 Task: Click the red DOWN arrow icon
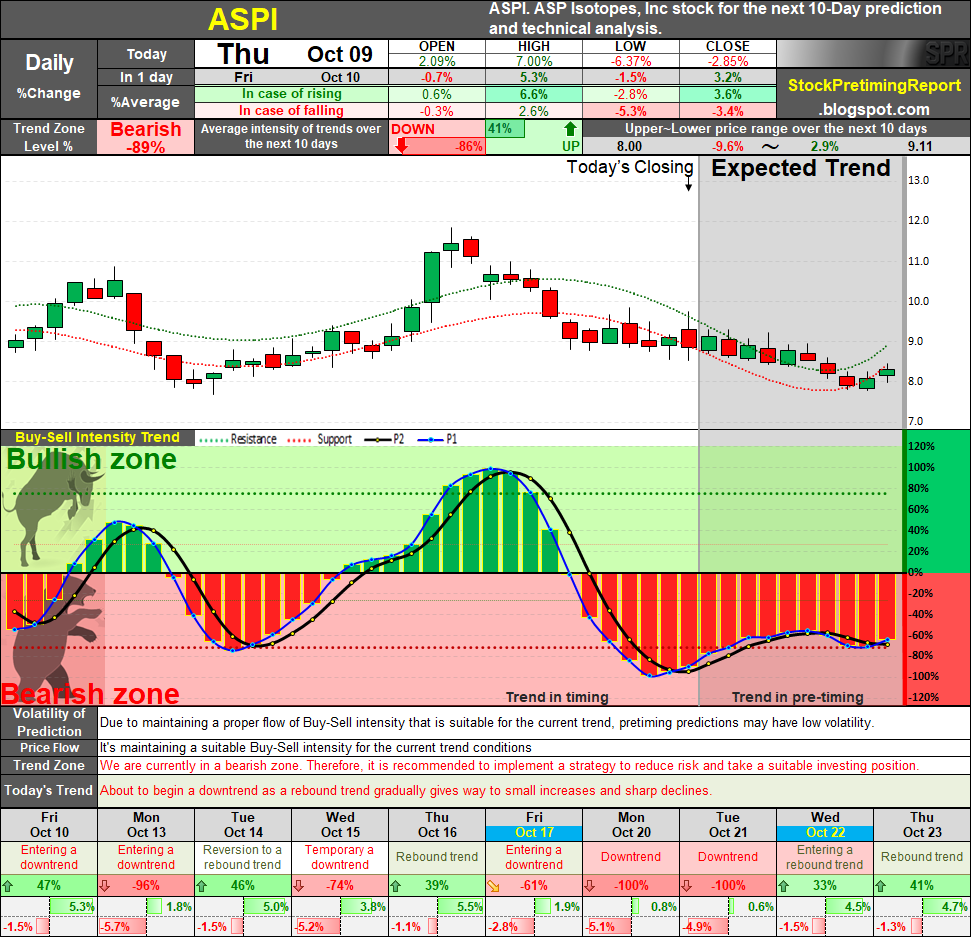(x=401, y=146)
